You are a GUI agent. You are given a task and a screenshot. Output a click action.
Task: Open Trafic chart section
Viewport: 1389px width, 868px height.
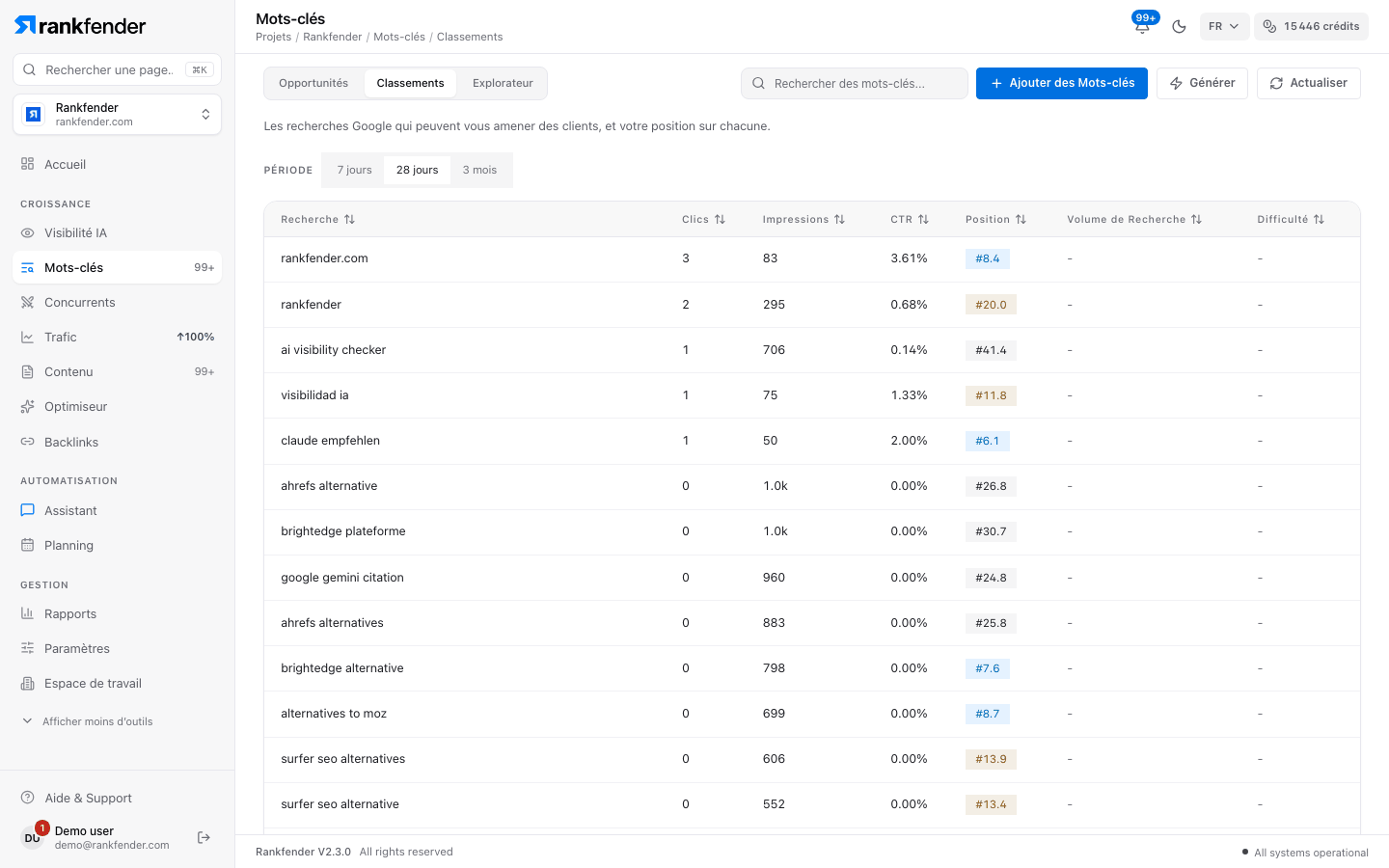[117, 337]
